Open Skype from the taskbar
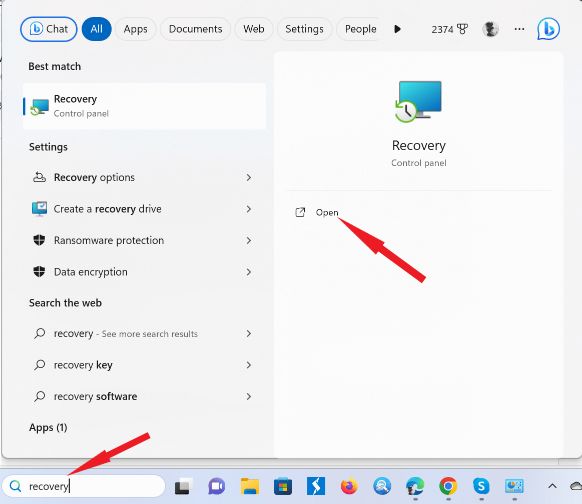This screenshot has height=504, width=582. tap(481, 486)
